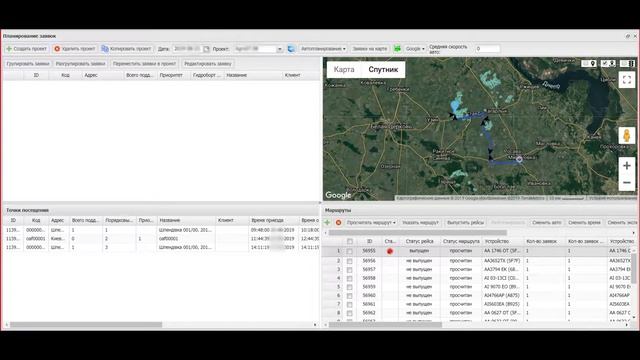Click the Edit request button

[208, 64]
